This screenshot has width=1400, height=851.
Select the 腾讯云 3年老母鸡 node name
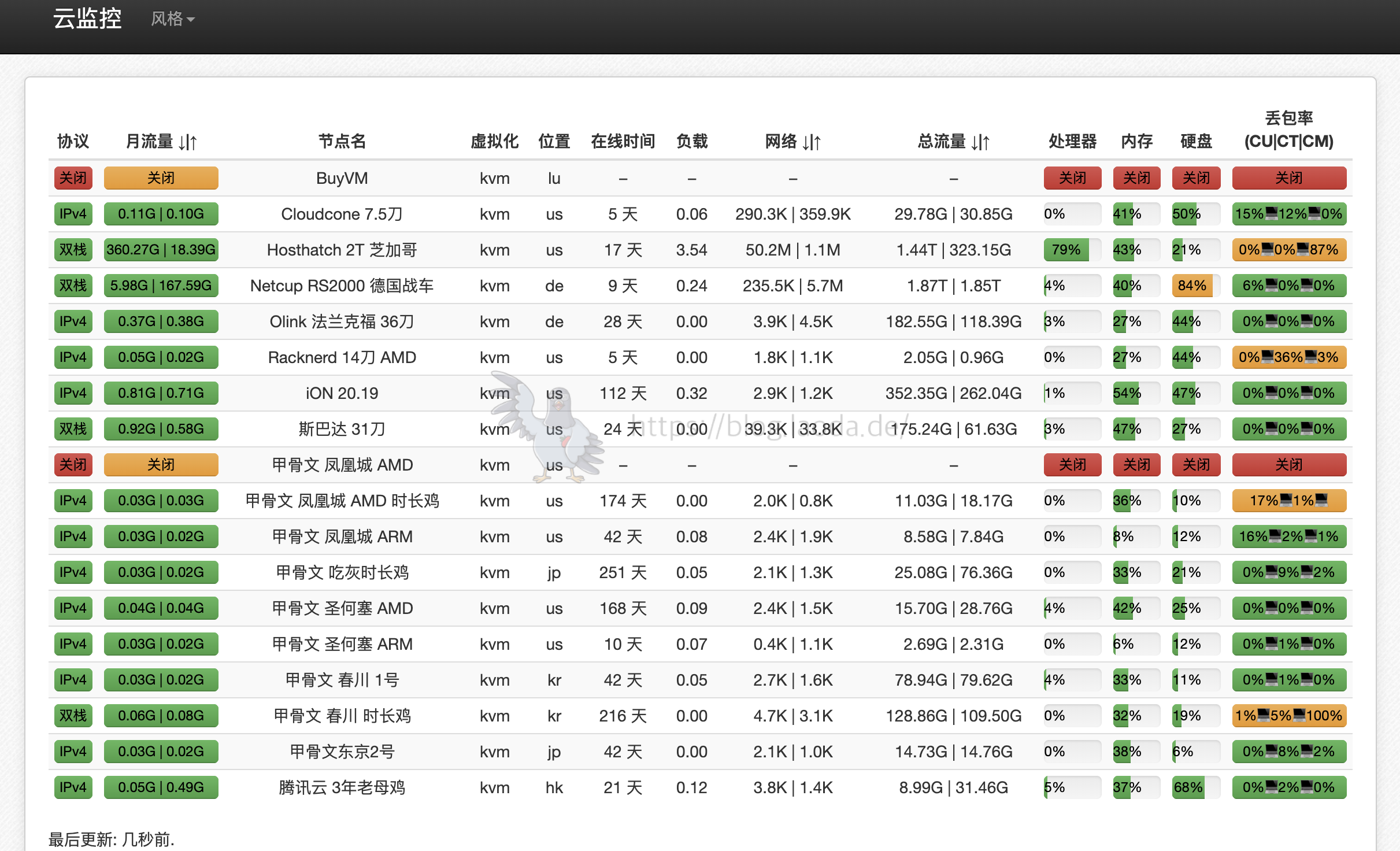pyautogui.click(x=342, y=787)
